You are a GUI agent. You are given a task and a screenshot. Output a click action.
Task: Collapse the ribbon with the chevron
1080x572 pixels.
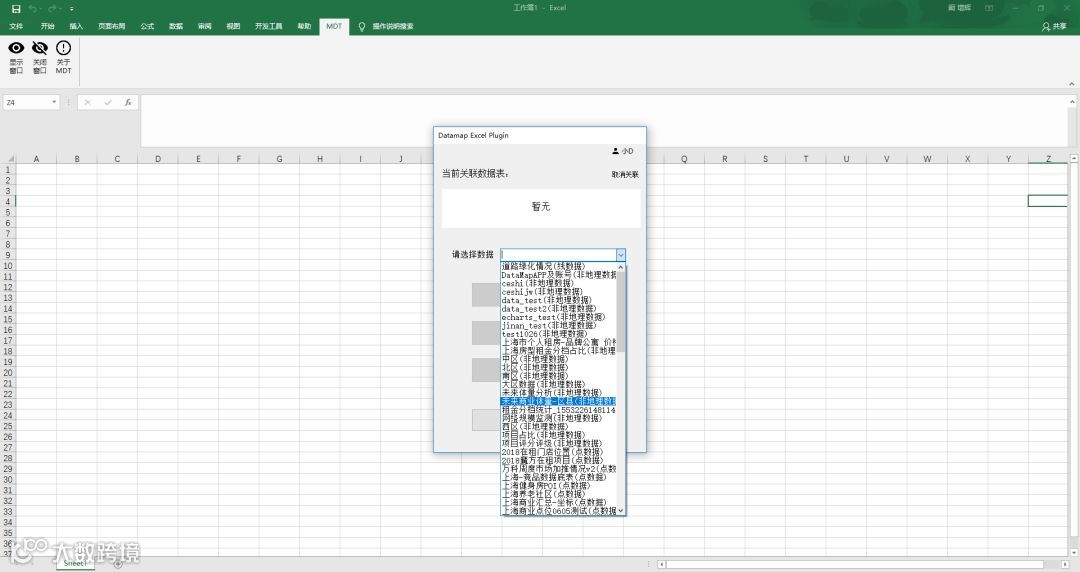1072,84
